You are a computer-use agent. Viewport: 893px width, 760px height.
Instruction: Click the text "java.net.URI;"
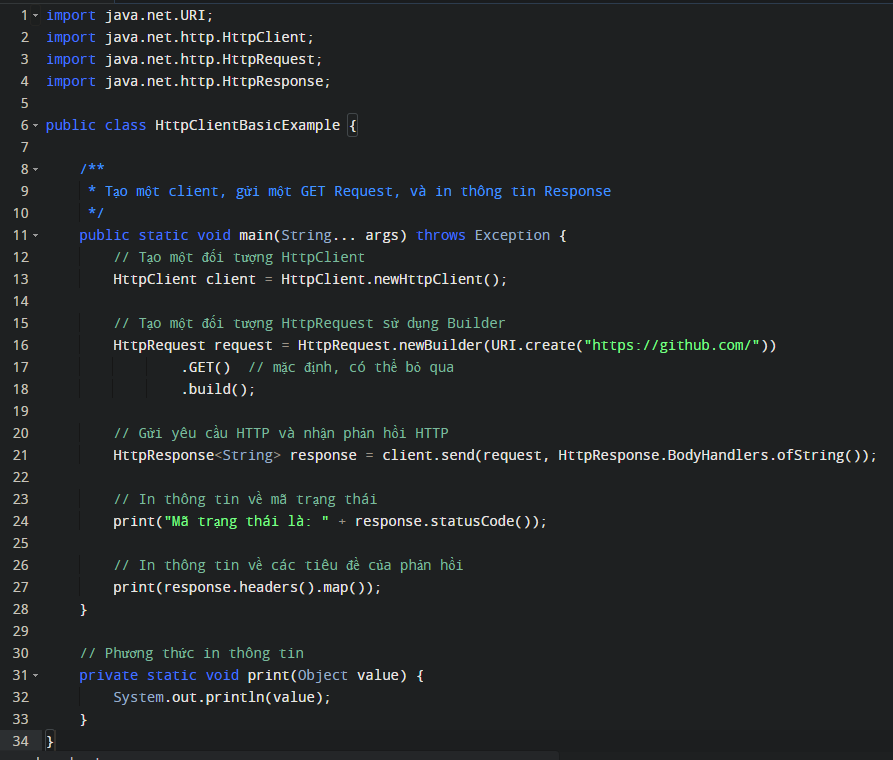tap(159, 15)
